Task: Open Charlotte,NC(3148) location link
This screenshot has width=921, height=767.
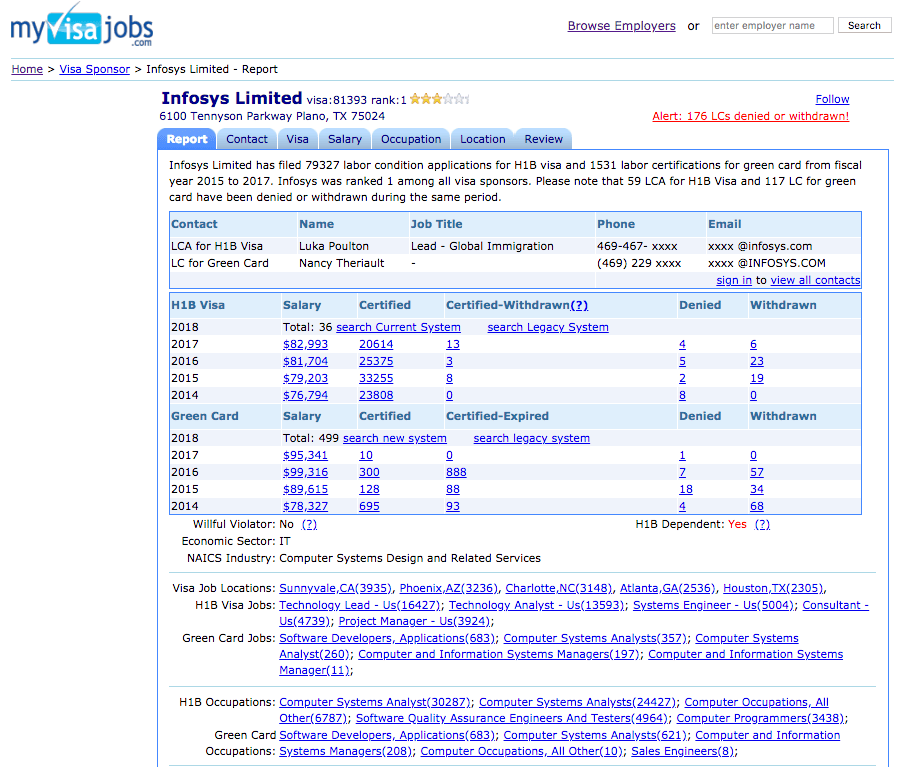Action: click(559, 588)
